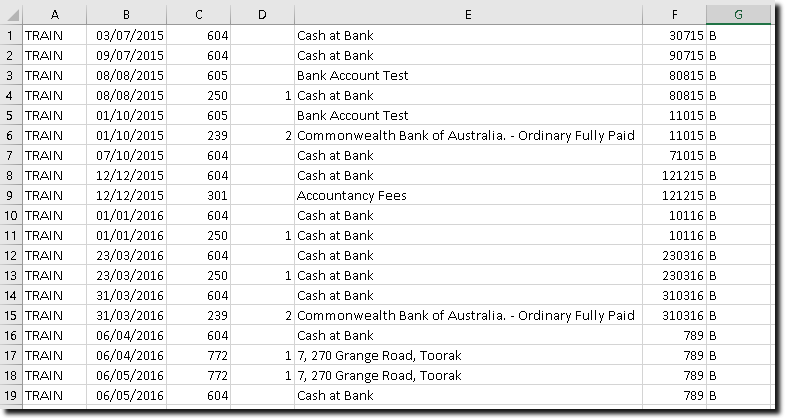Select Commonwealth Bank of Australia cell in row 6
The width and height of the screenshot is (785, 418).
tap(467, 135)
